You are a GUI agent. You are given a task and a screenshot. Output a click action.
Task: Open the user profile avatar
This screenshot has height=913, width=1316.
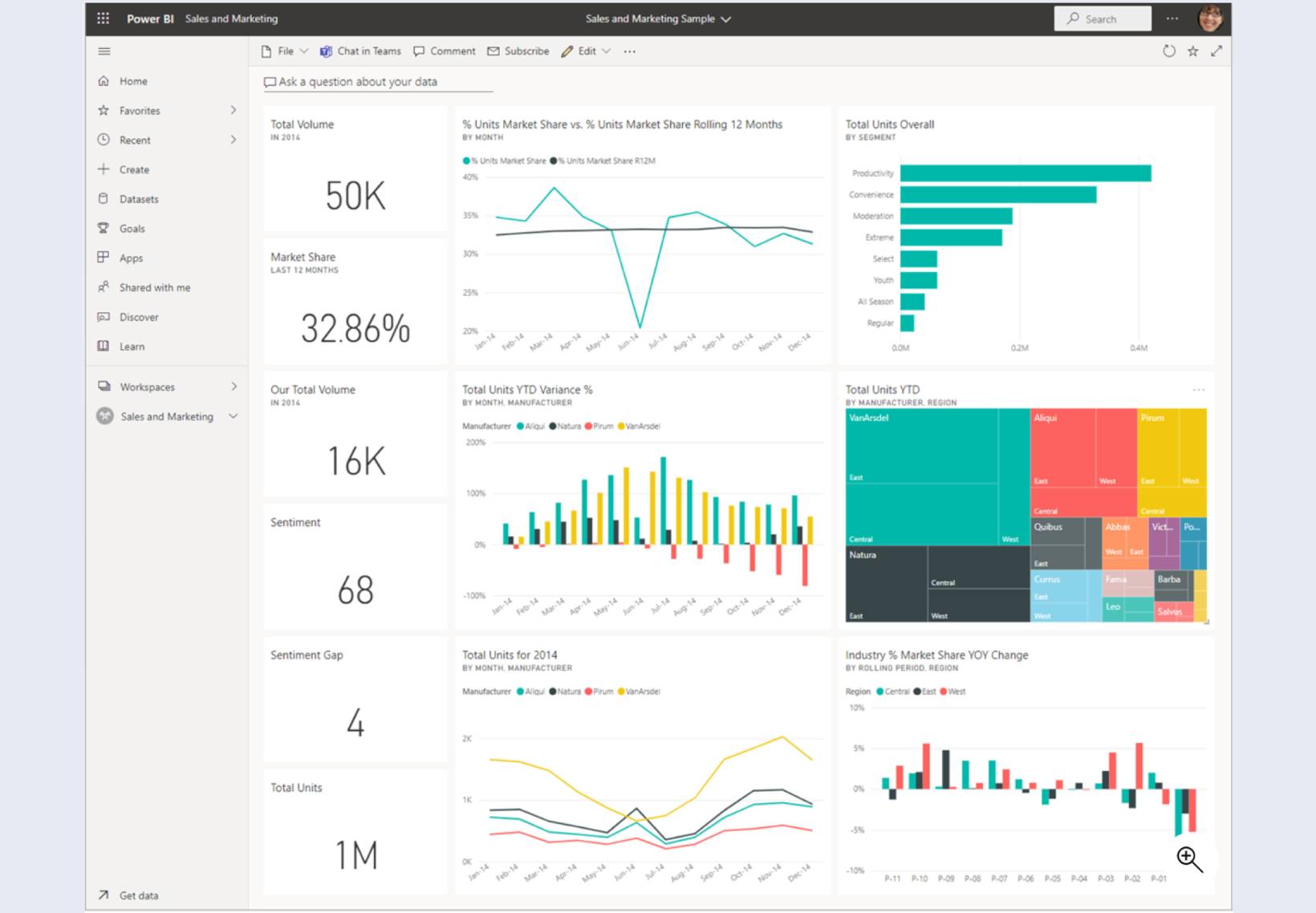(x=1210, y=18)
